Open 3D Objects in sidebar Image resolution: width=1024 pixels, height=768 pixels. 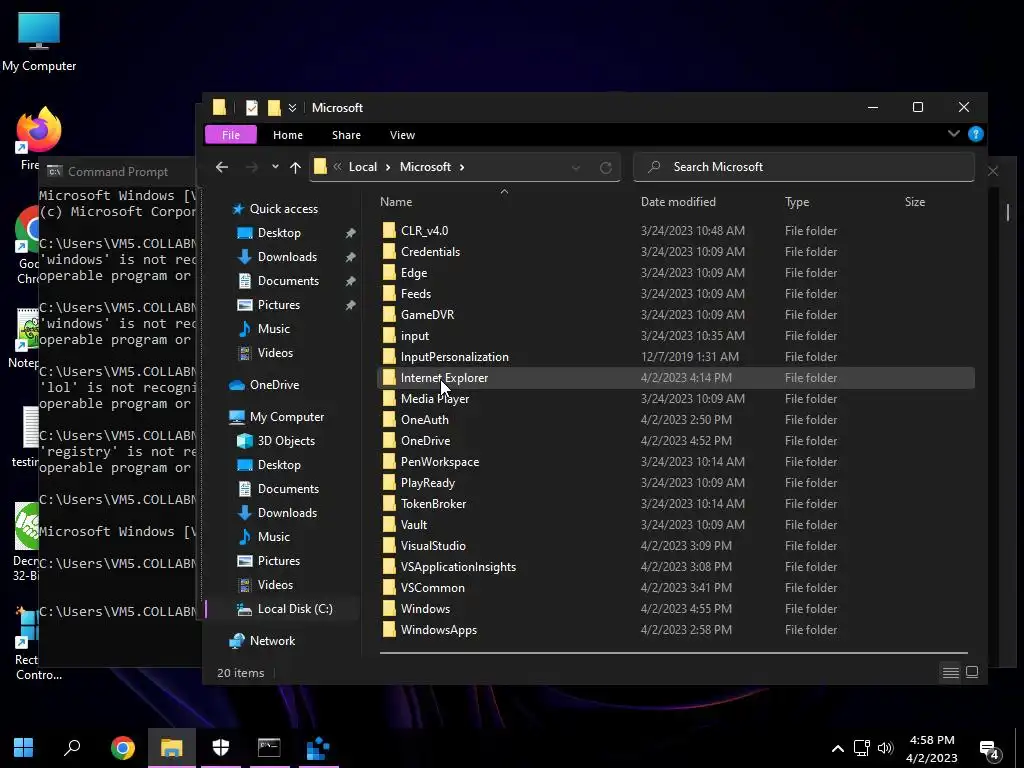276,441
